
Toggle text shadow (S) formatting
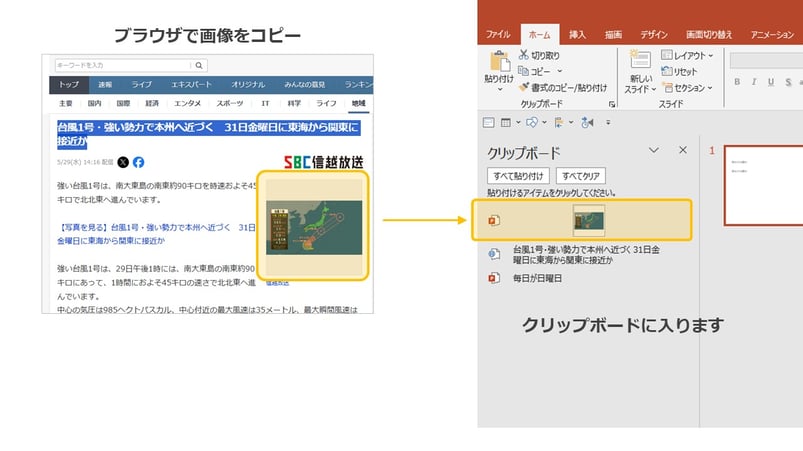point(788,82)
